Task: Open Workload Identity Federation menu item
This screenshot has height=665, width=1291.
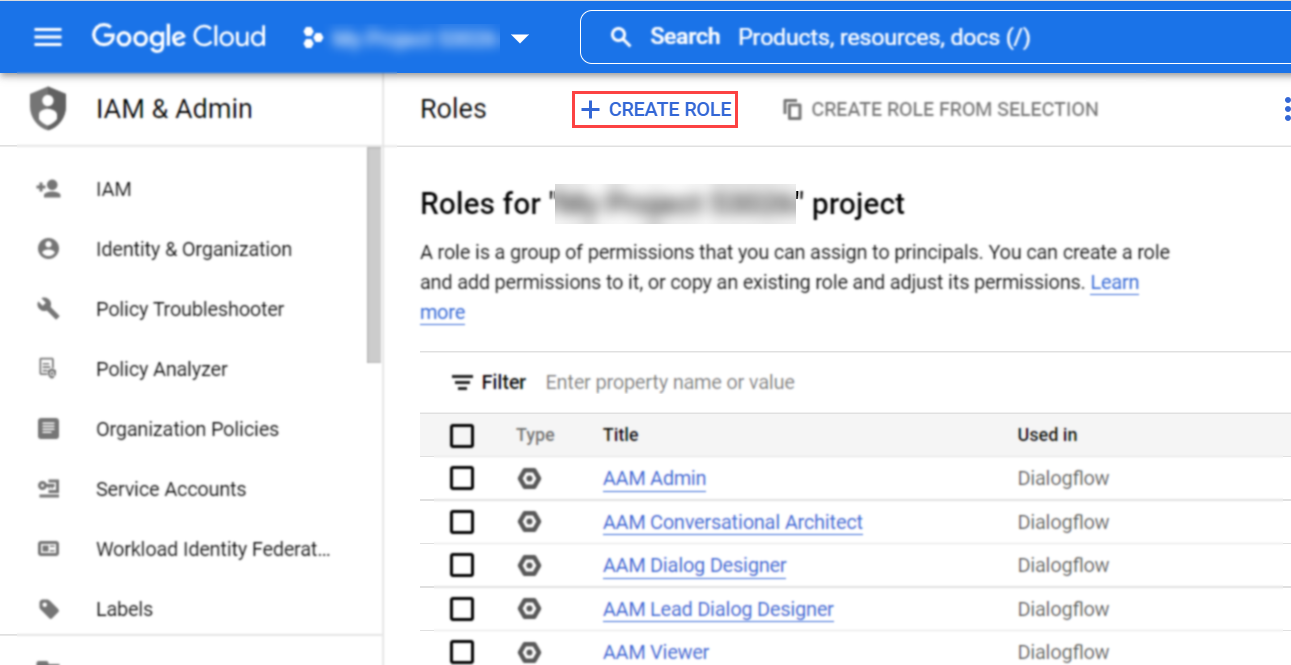Action: coord(212,549)
